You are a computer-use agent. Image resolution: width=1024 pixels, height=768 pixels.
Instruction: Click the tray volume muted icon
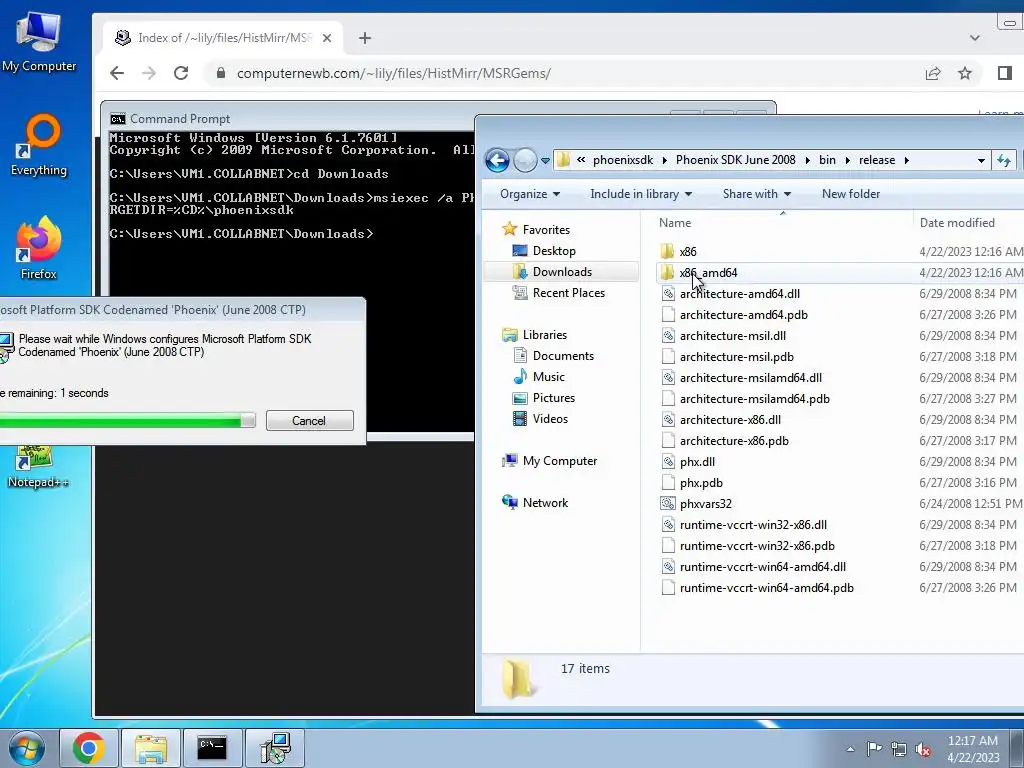click(923, 750)
